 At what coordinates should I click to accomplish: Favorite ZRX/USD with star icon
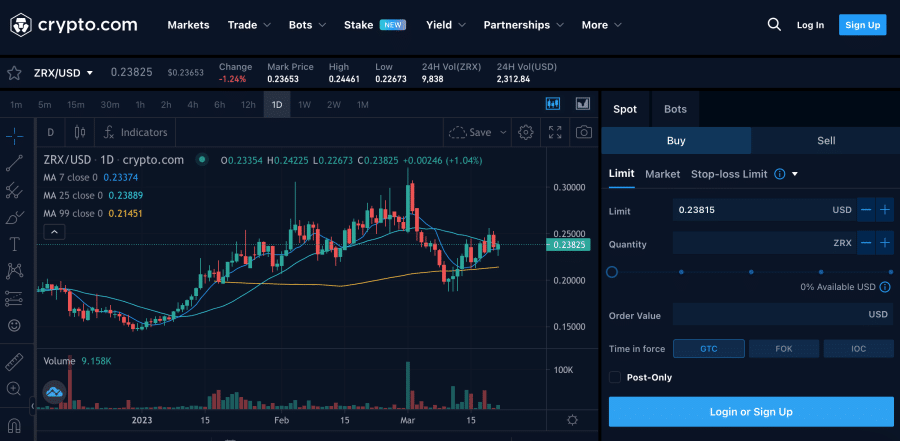point(14,73)
